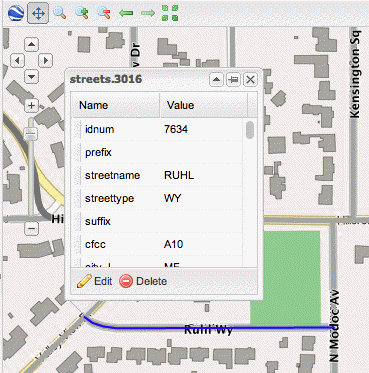Viewport: 369px width, 373px height.
Task: Select the pan map tool
Action: click(x=38, y=13)
